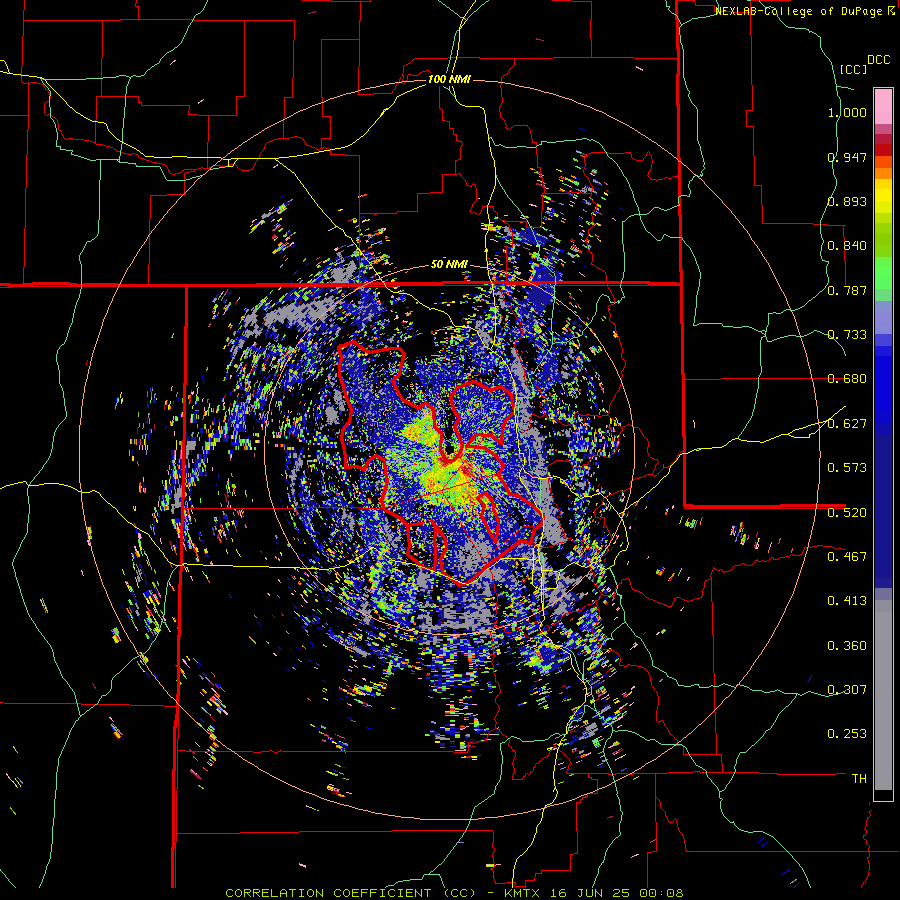Click the TH threshold label on the scale
The height and width of the screenshot is (900, 900).
tap(859, 779)
